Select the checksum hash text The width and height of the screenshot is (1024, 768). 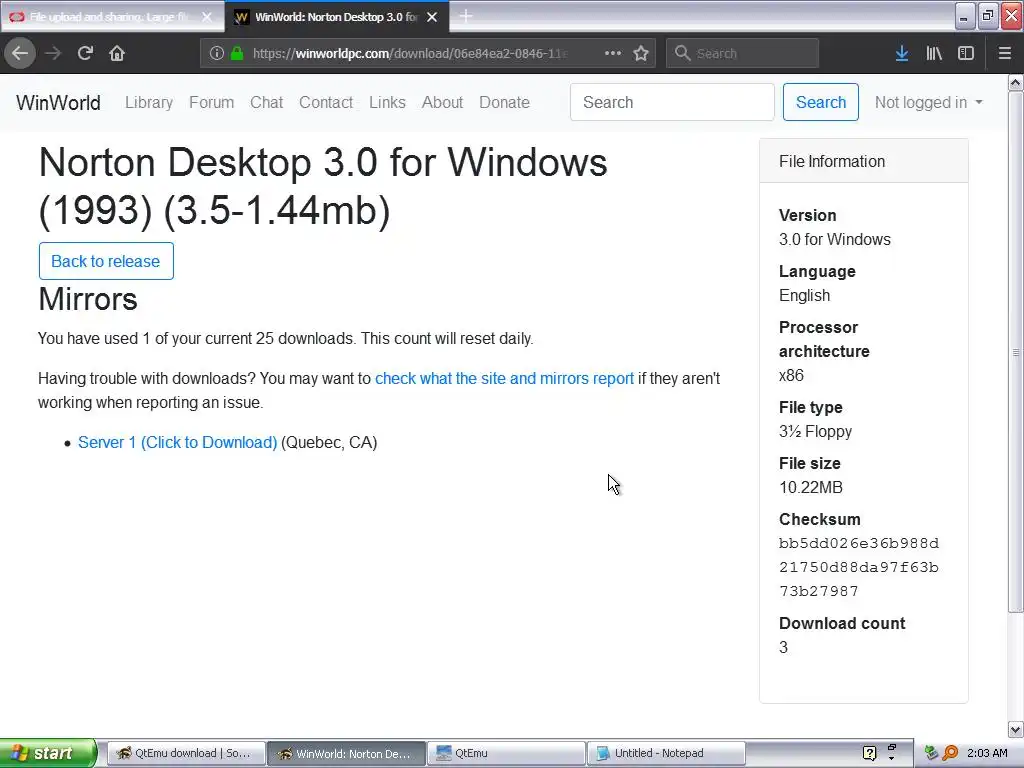(859, 568)
